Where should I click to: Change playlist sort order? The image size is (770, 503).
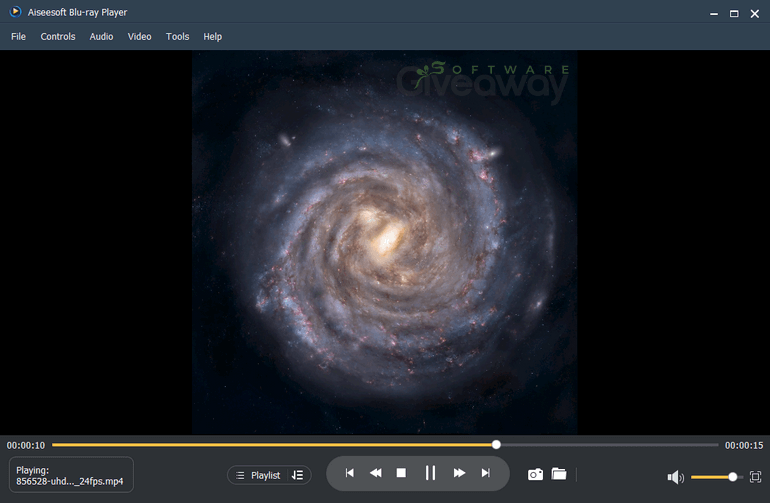[x=297, y=475]
